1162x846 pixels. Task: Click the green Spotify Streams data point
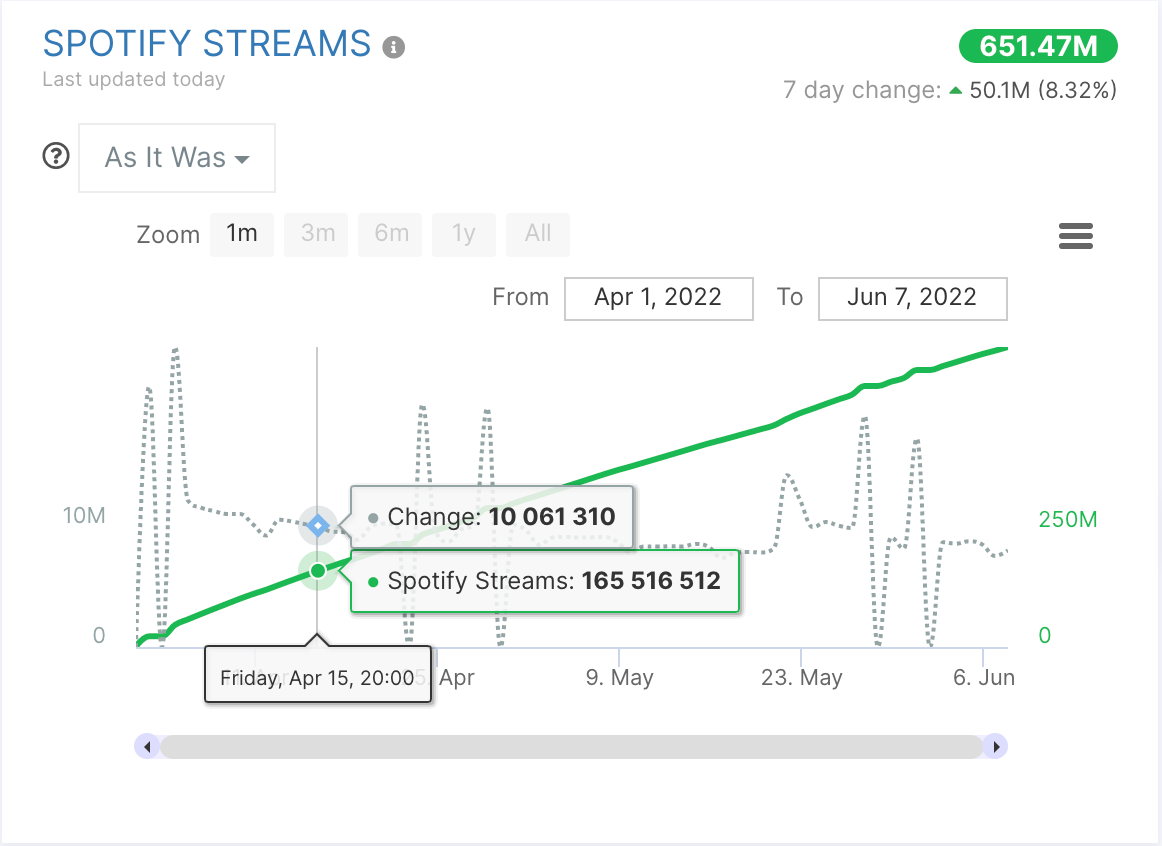click(318, 570)
